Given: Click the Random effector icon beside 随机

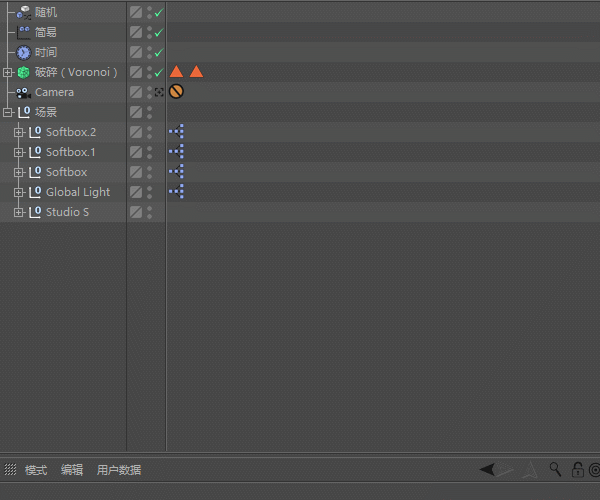Looking at the screenshot, I should coord(24,13).
